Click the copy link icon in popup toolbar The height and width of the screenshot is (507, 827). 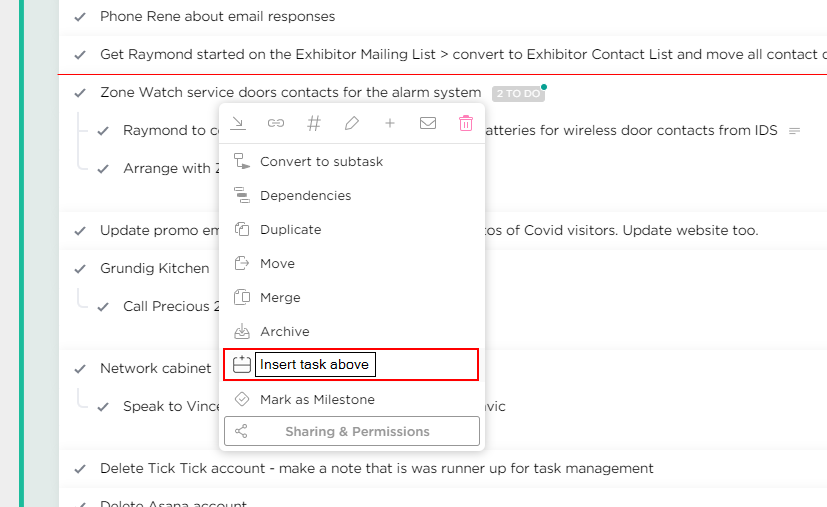(x=275, y=124)
